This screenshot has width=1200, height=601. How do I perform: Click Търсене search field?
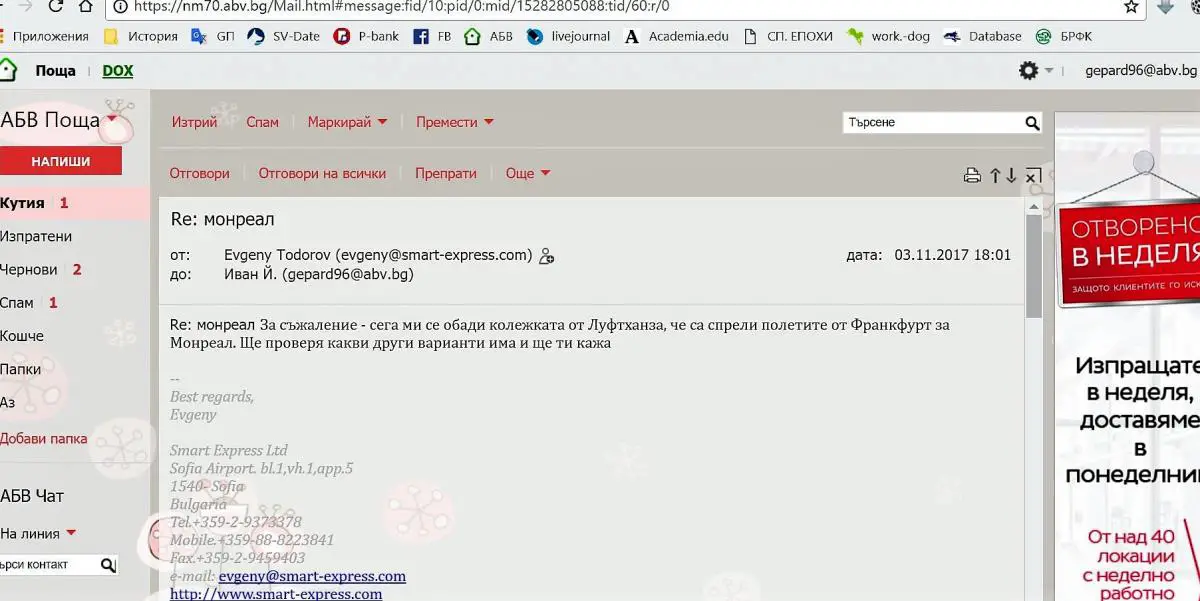tap(932, 123)
